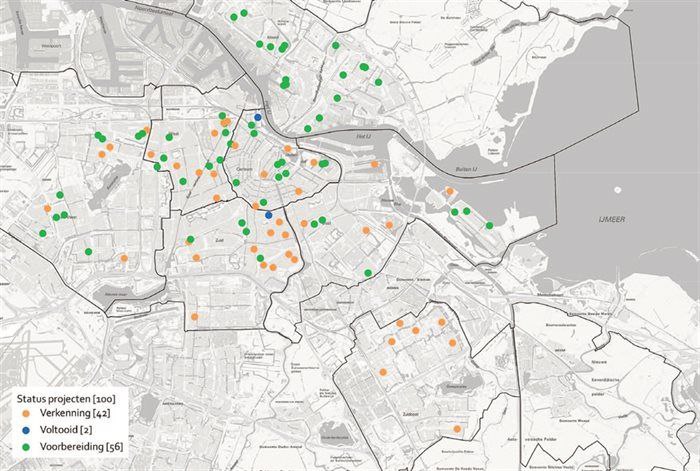The height and width of the screenshot is (471, 700).
Task: Select the lone orange marker in Buitenveldert
Action: tap(194, 317)
